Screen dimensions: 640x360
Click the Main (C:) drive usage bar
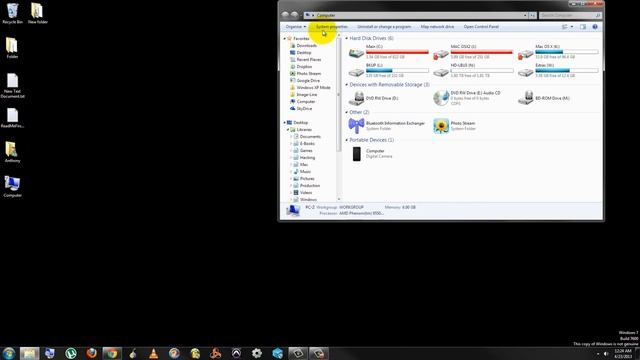(x=397, y=52)
